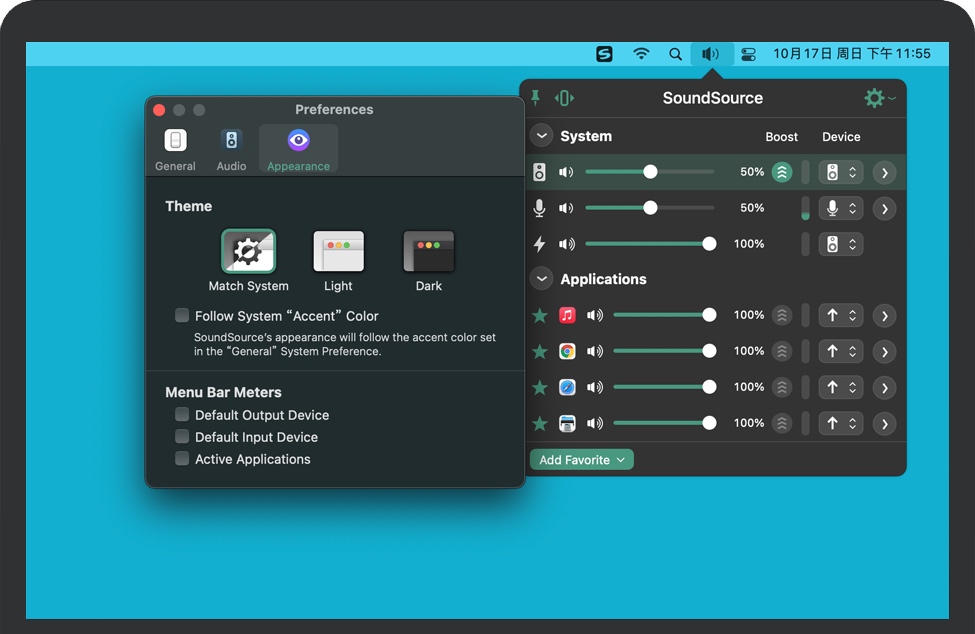Pin the SoundSource window open
975x634 pixels.
pyautogui.click(x=536, y=98)
